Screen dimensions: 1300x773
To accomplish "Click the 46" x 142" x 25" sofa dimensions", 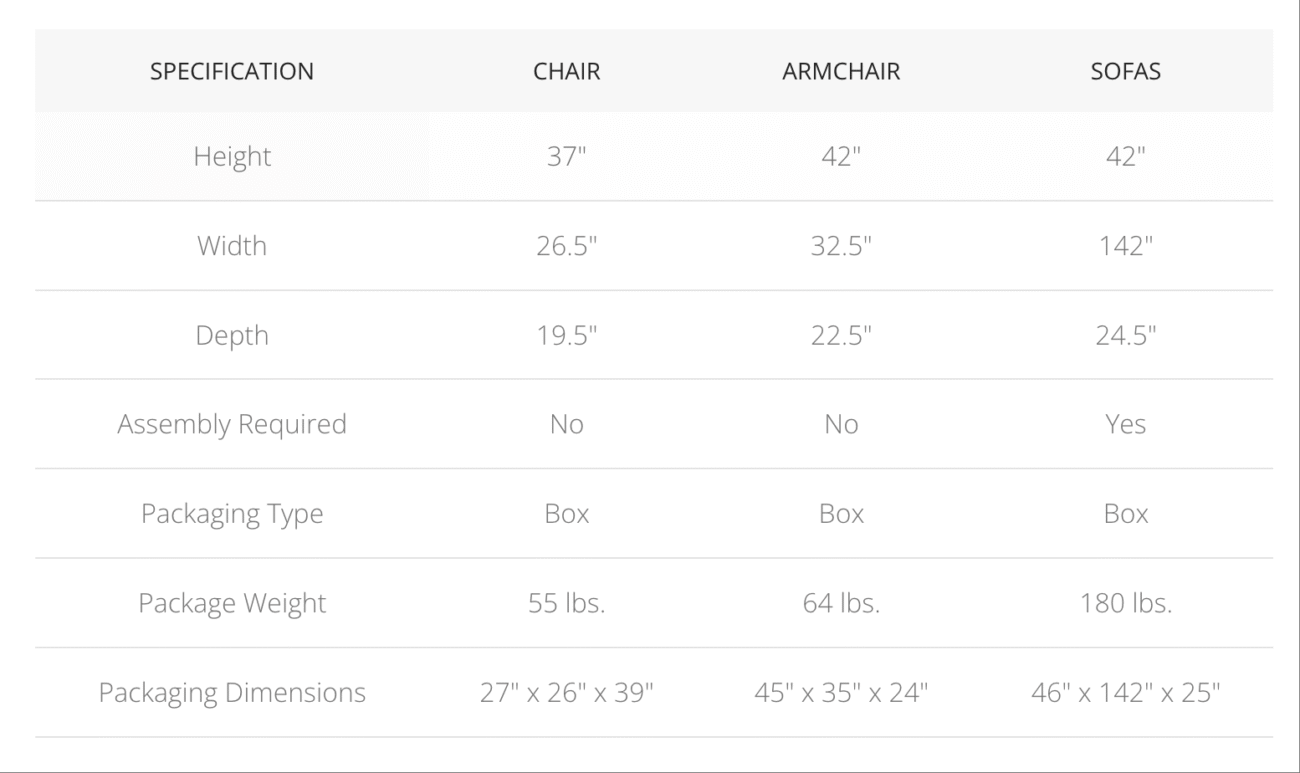I will [x=1125, y=692].
